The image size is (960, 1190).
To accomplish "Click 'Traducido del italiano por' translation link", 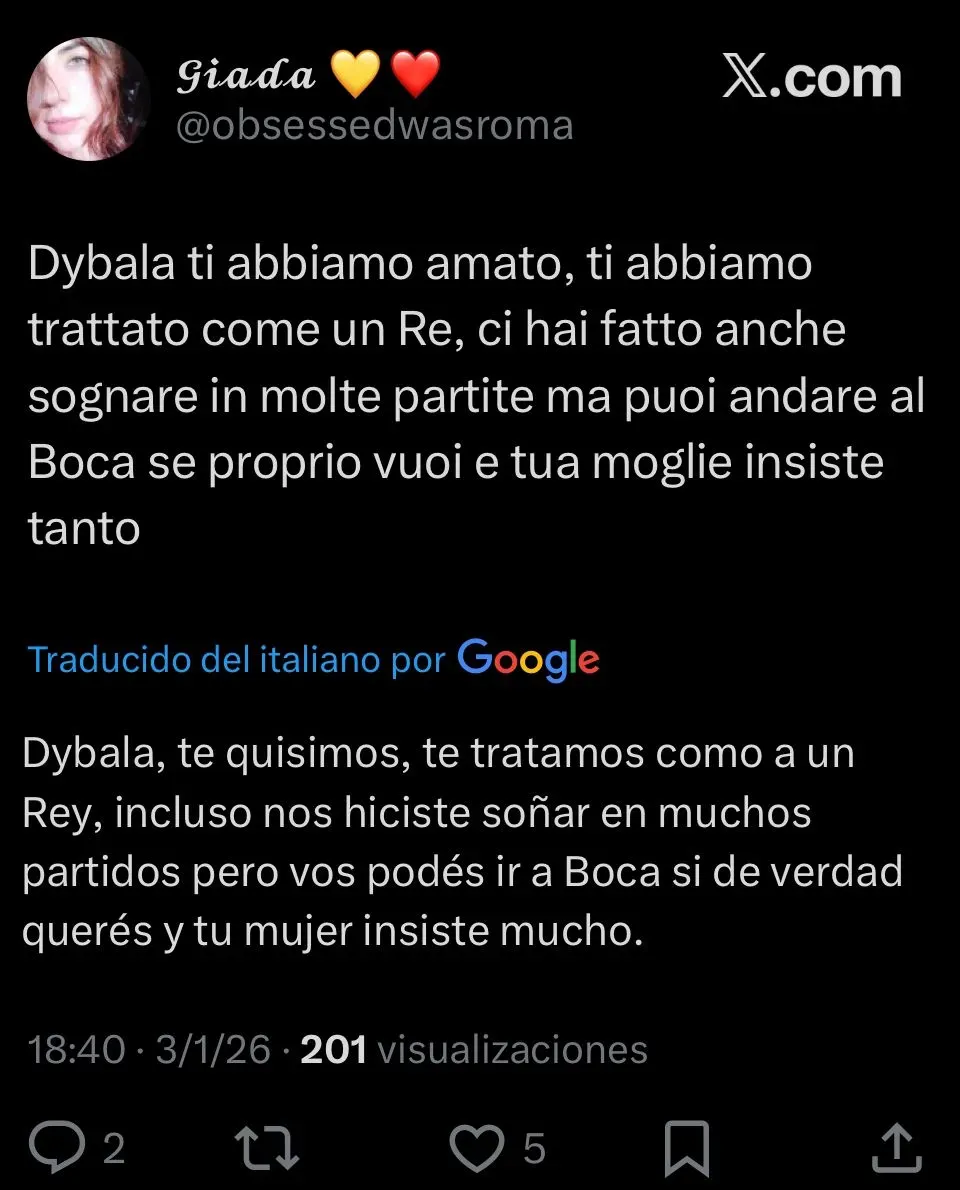I will click(x=236, y=660).
